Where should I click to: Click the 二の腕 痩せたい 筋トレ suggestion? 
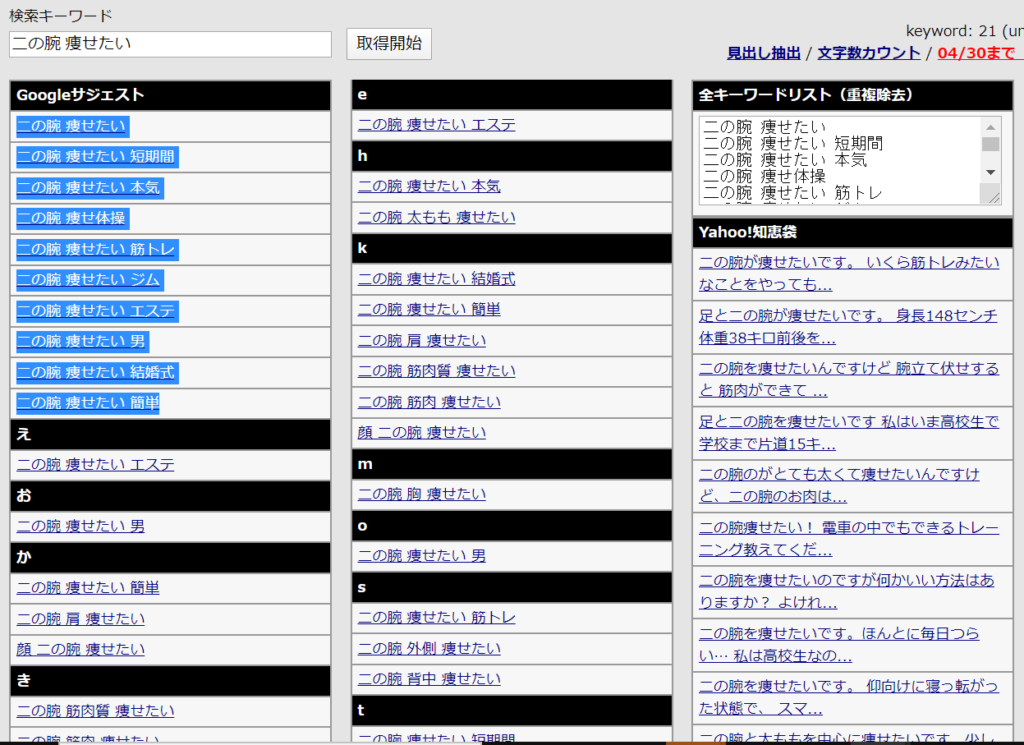(96, 249)
